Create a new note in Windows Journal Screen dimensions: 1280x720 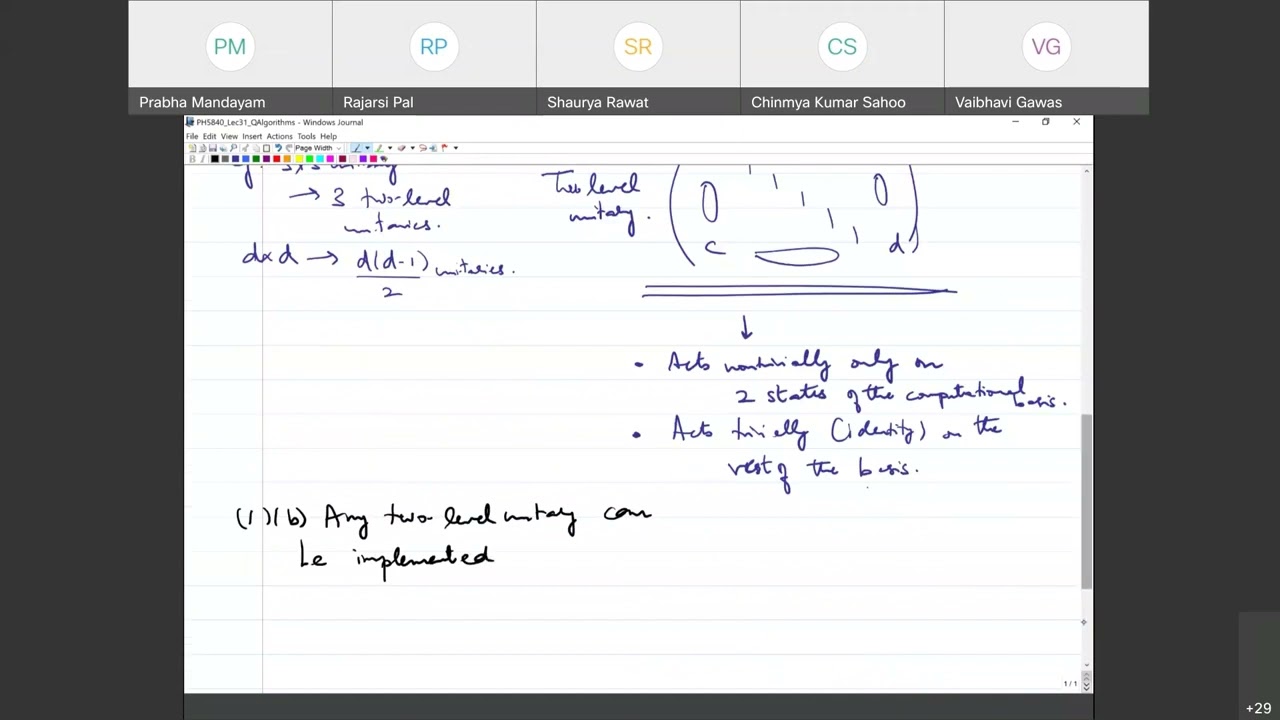192,148
